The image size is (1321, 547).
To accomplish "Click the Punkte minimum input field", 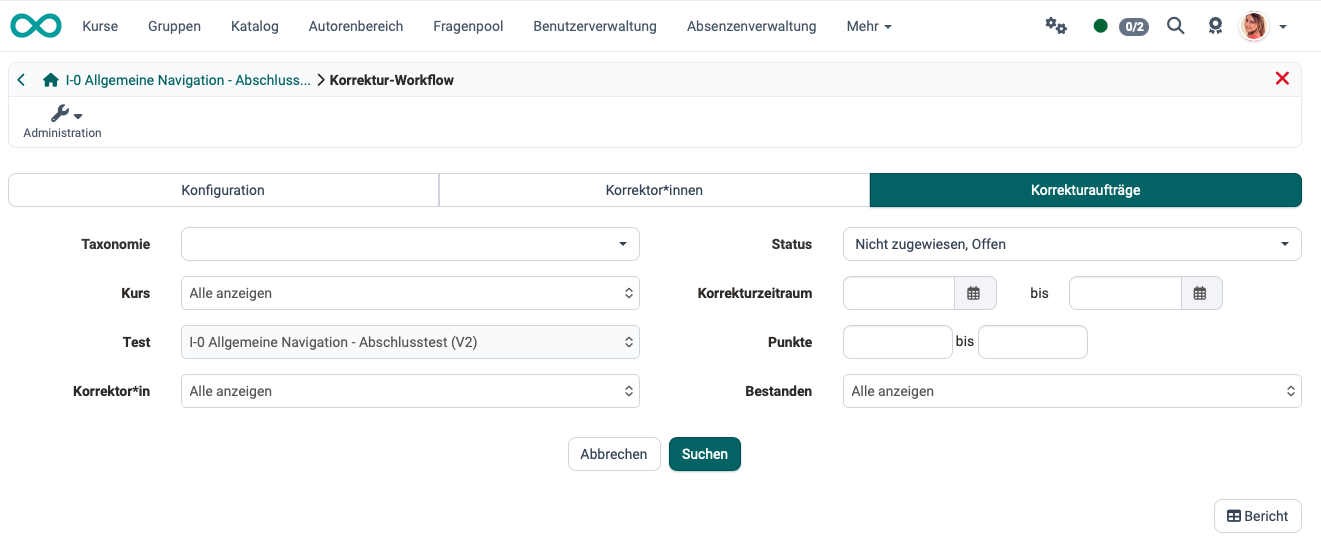I will coord(898,342).
